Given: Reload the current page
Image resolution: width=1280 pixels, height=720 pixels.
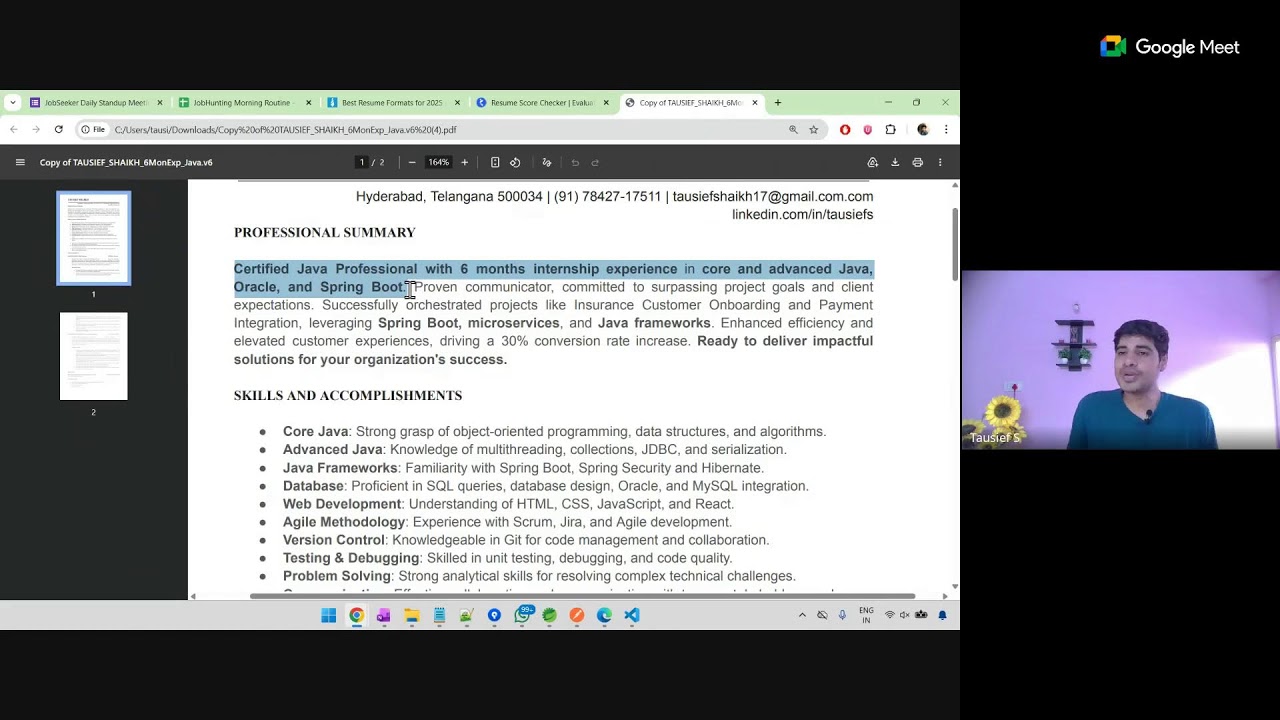Looking at the screenshot, I should coord(59,129).
